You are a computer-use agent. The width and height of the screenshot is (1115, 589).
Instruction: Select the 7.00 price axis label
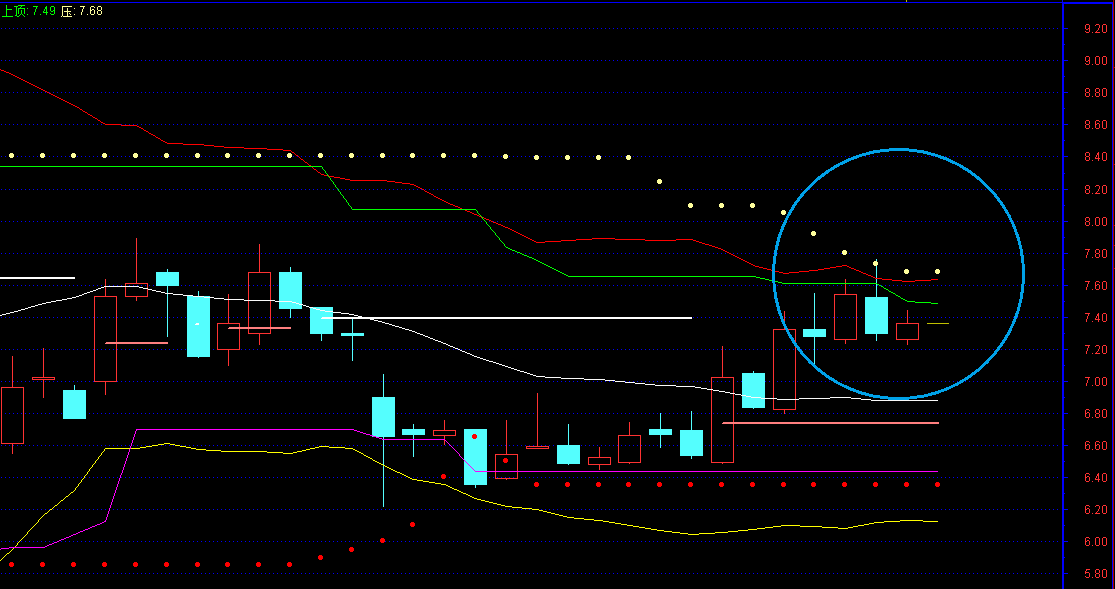[x=1095, y=382]
